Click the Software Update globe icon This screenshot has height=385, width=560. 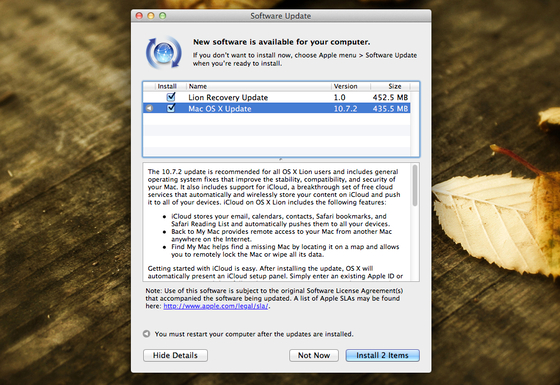[164, 52]
